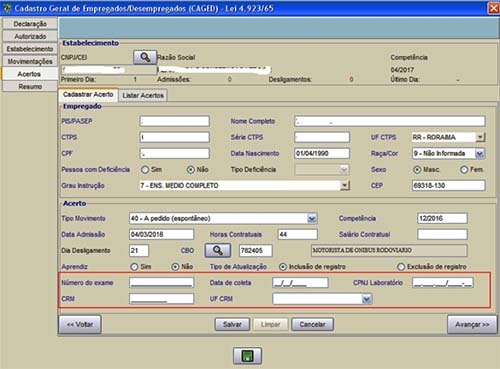Switch to Listar Acertos tab
The image size is (500, 369).
point(143,95)
